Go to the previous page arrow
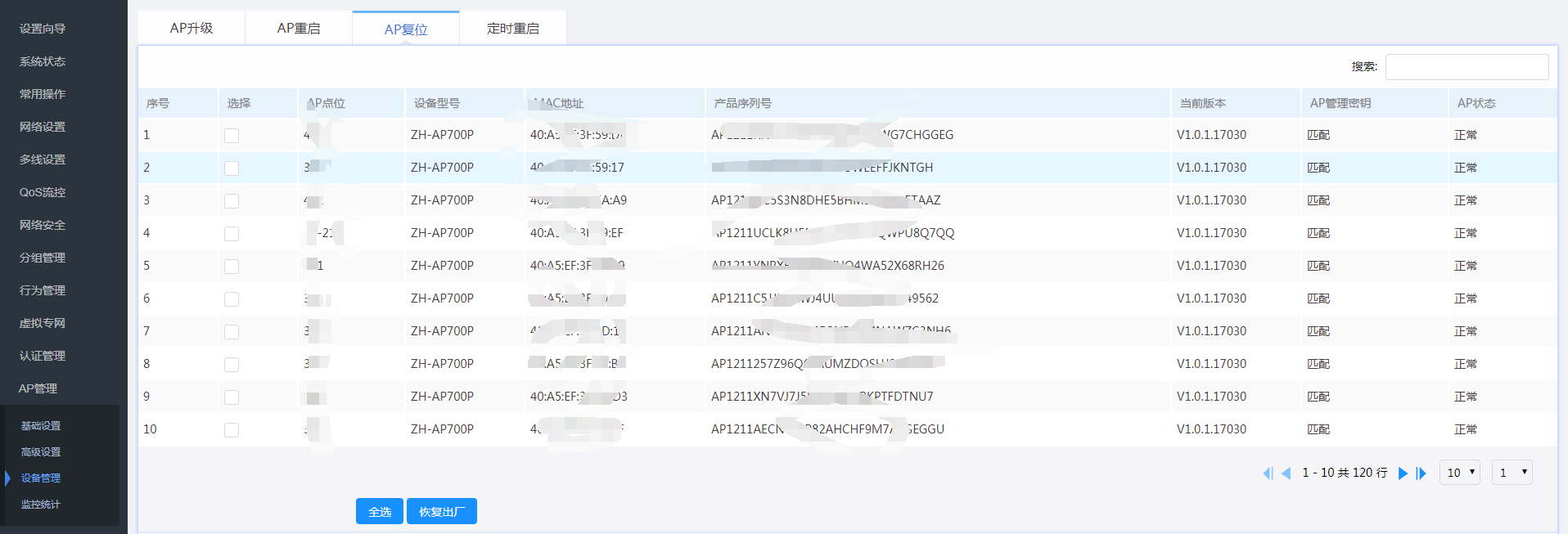 tap(1286, 473)
